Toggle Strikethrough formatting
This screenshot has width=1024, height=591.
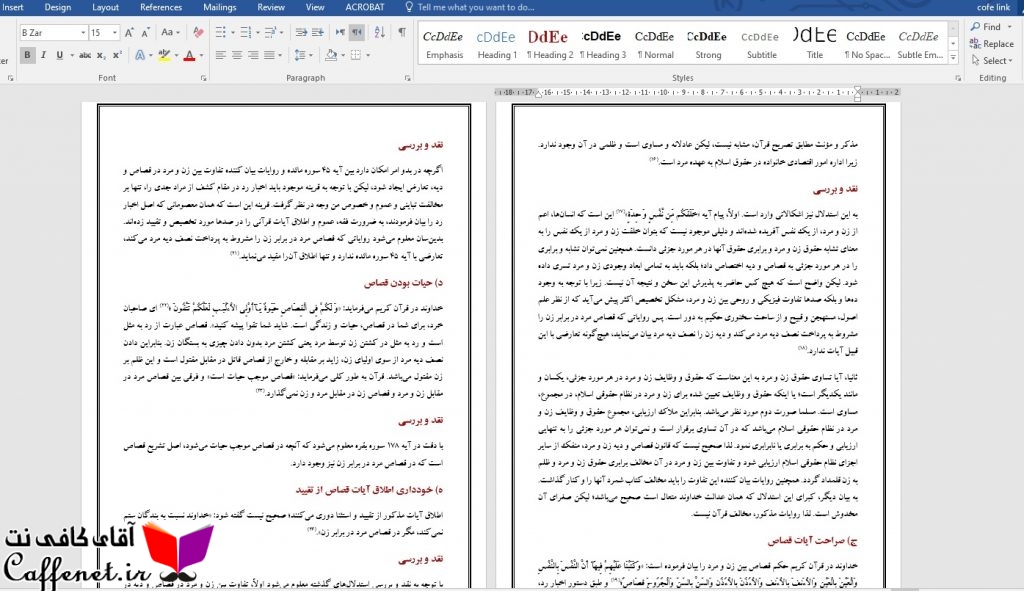[x=85, y=56]
